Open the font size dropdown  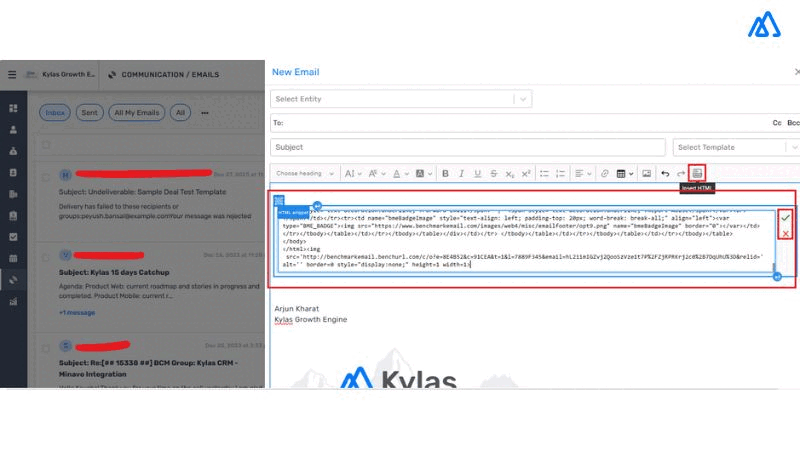click(x=353, y=173)
